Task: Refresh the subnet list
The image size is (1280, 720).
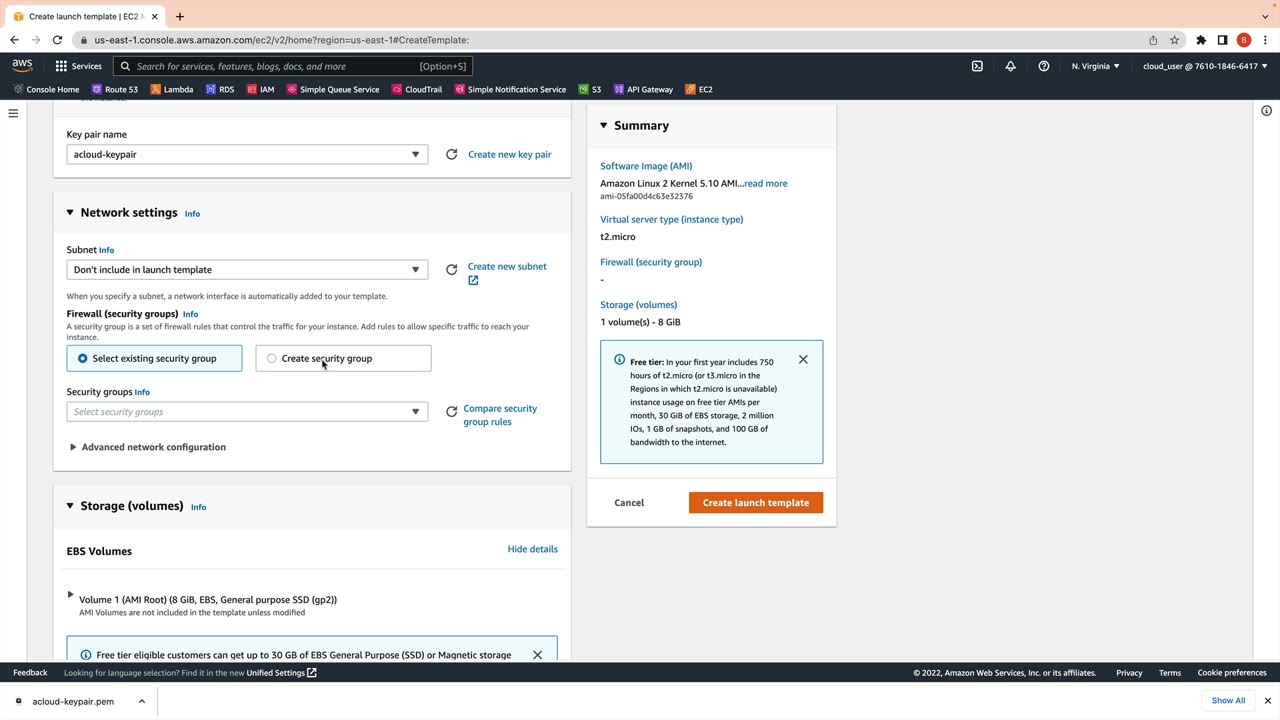Action: click(x=451, y=270)
